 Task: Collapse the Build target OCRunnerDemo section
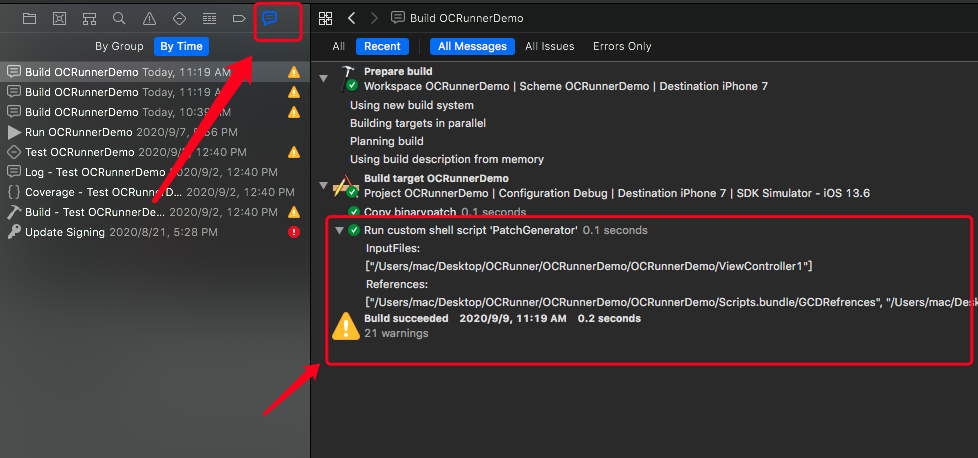pos(323,185)
